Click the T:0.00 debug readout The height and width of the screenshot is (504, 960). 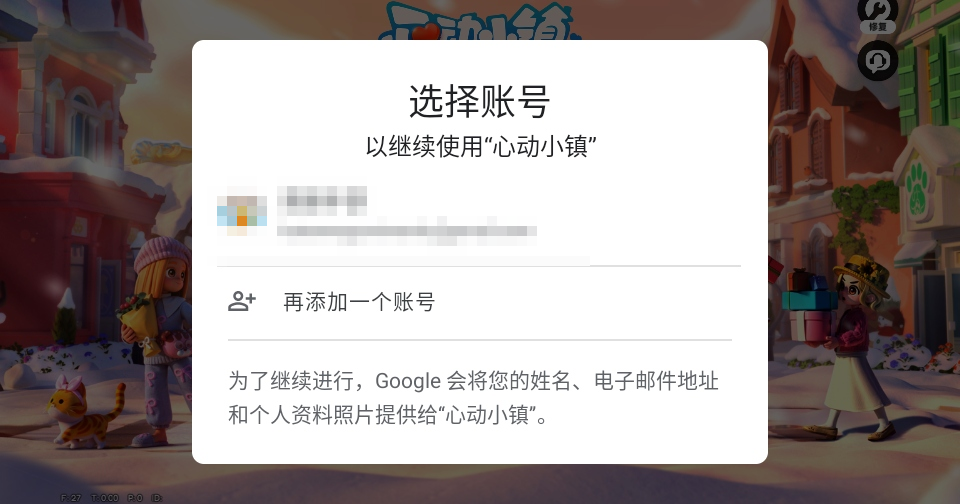104,498
